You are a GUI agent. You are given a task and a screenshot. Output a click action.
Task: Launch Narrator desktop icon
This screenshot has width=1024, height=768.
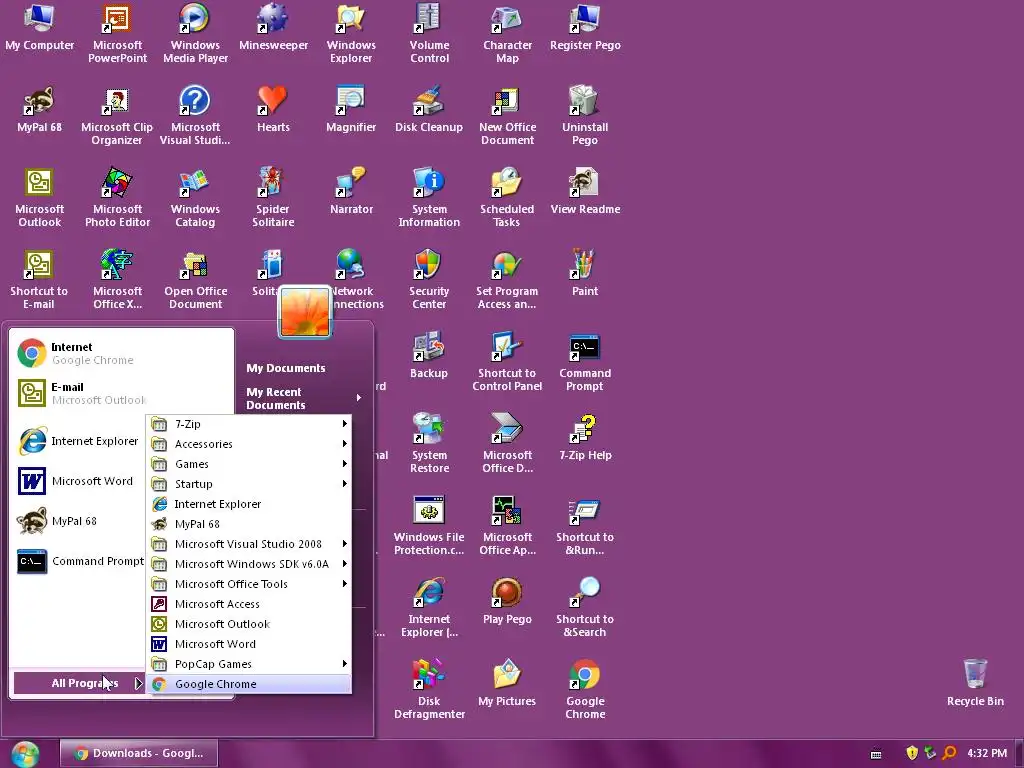(351, 191)
